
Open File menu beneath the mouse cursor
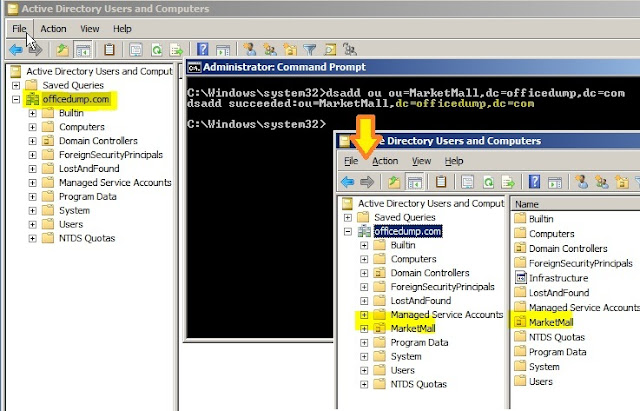pos(19,29)
